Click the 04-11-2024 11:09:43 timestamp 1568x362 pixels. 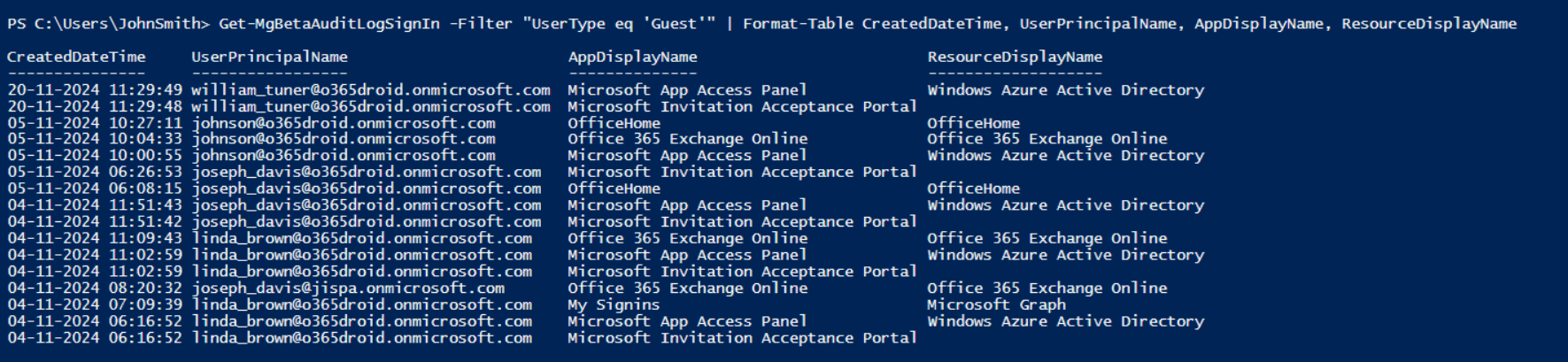95,238
